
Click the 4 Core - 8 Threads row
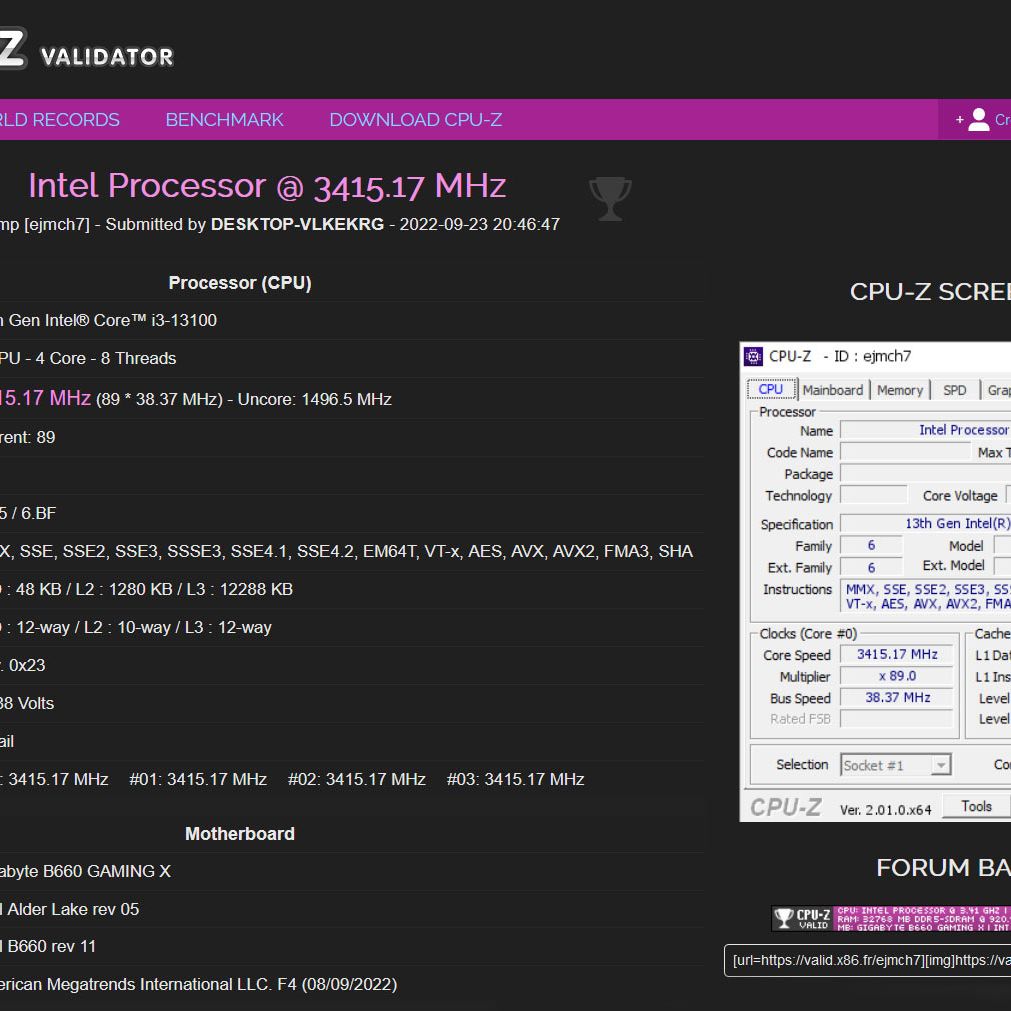351,358
